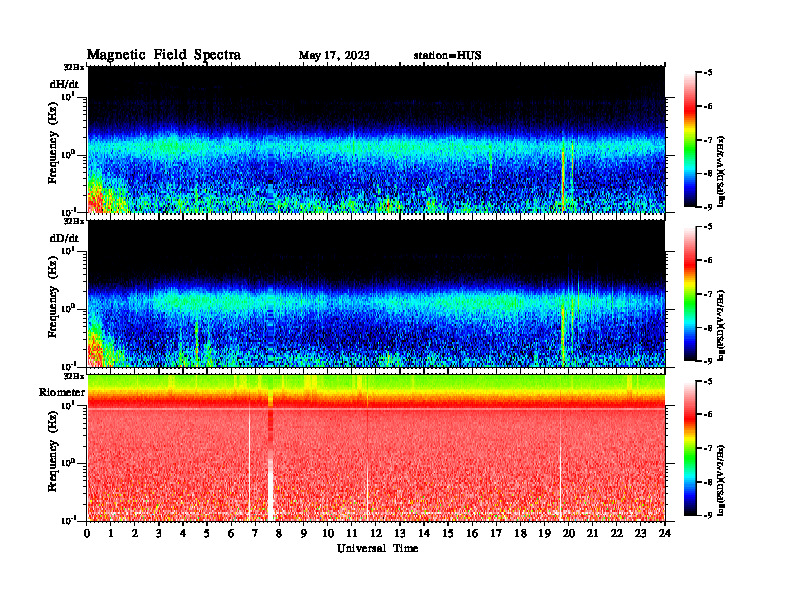This screenshot has width=792, height=612.
Task: Click the "Universal Time" axis label
Action: pyautogui.click(x=377, y=548)
